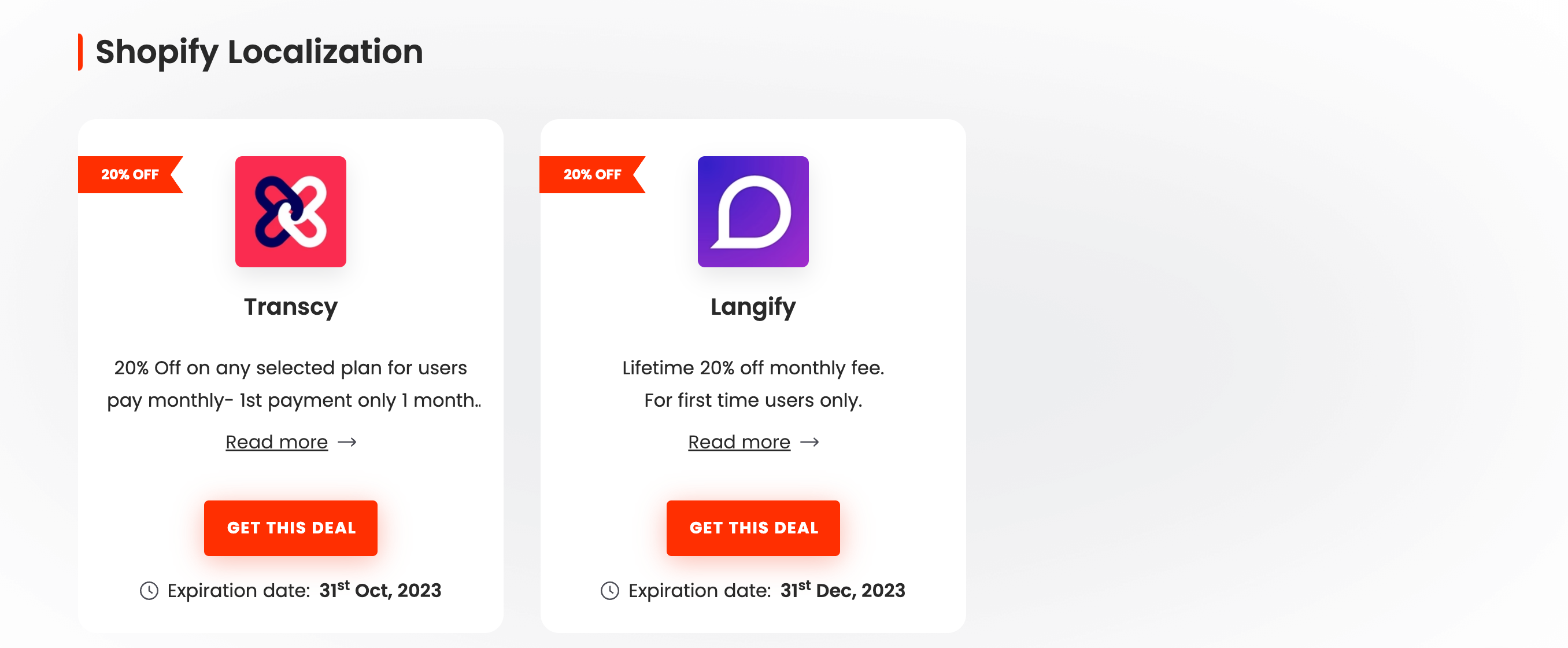Get the Transcy deal
The width and height of the screenshot is (1568, 648).
tap(290, 528)
